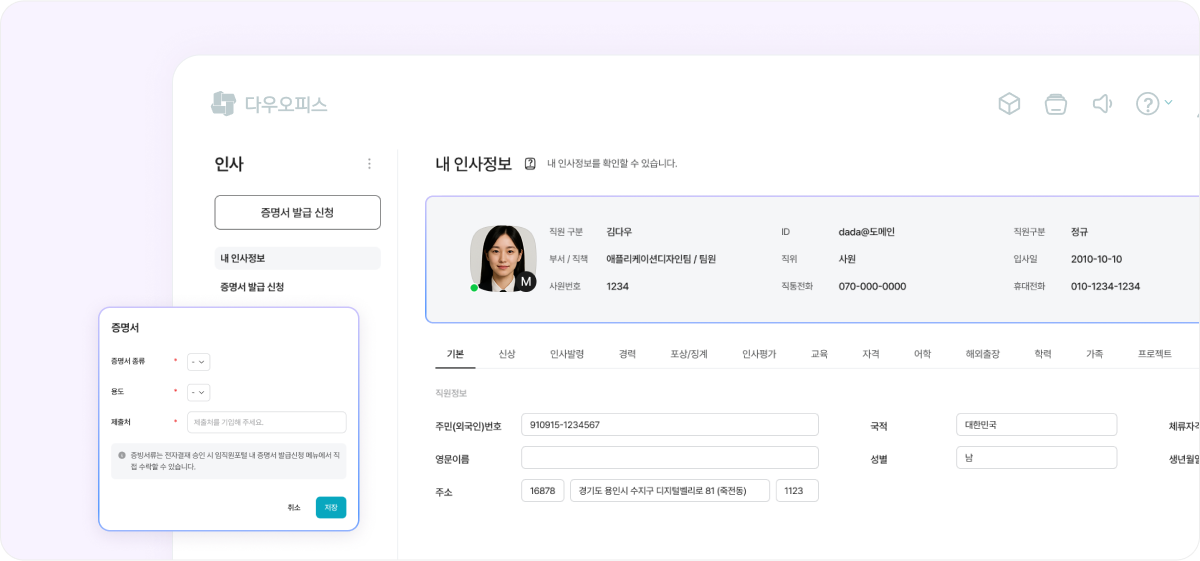Image resolution: width=1200 pixels, height=561 pixels.
Task: Switch to the 인사발령 tab
Action: pos(567,354)
